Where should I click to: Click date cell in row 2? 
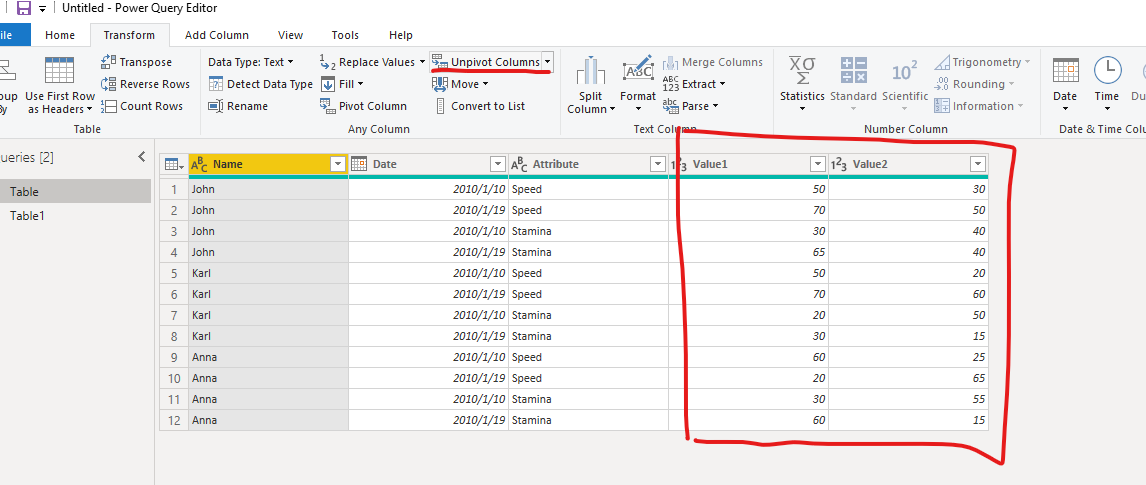(428, 210)
